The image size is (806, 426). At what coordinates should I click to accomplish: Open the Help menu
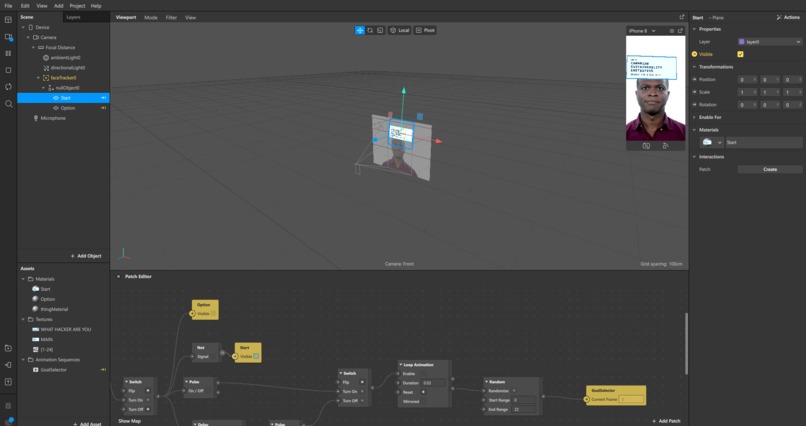point(96,6)
